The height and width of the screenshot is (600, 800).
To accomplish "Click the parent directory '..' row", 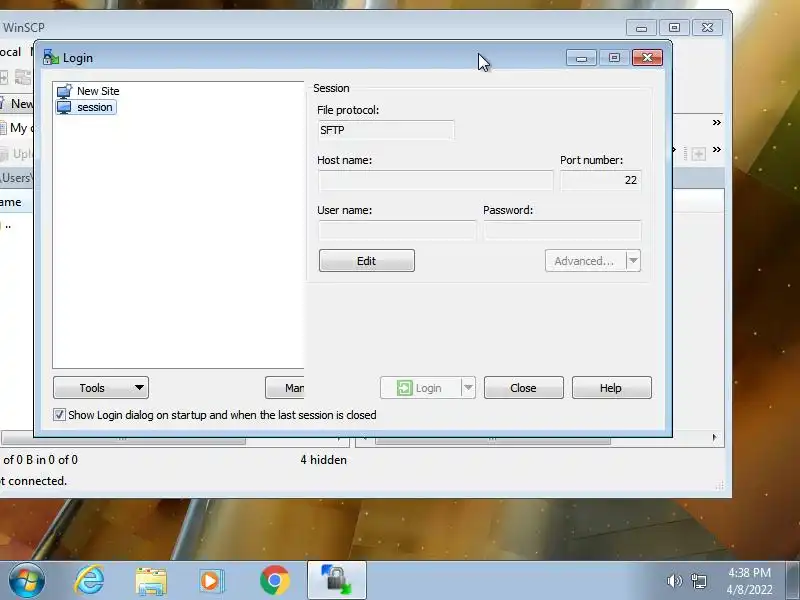I will [7, 224].
